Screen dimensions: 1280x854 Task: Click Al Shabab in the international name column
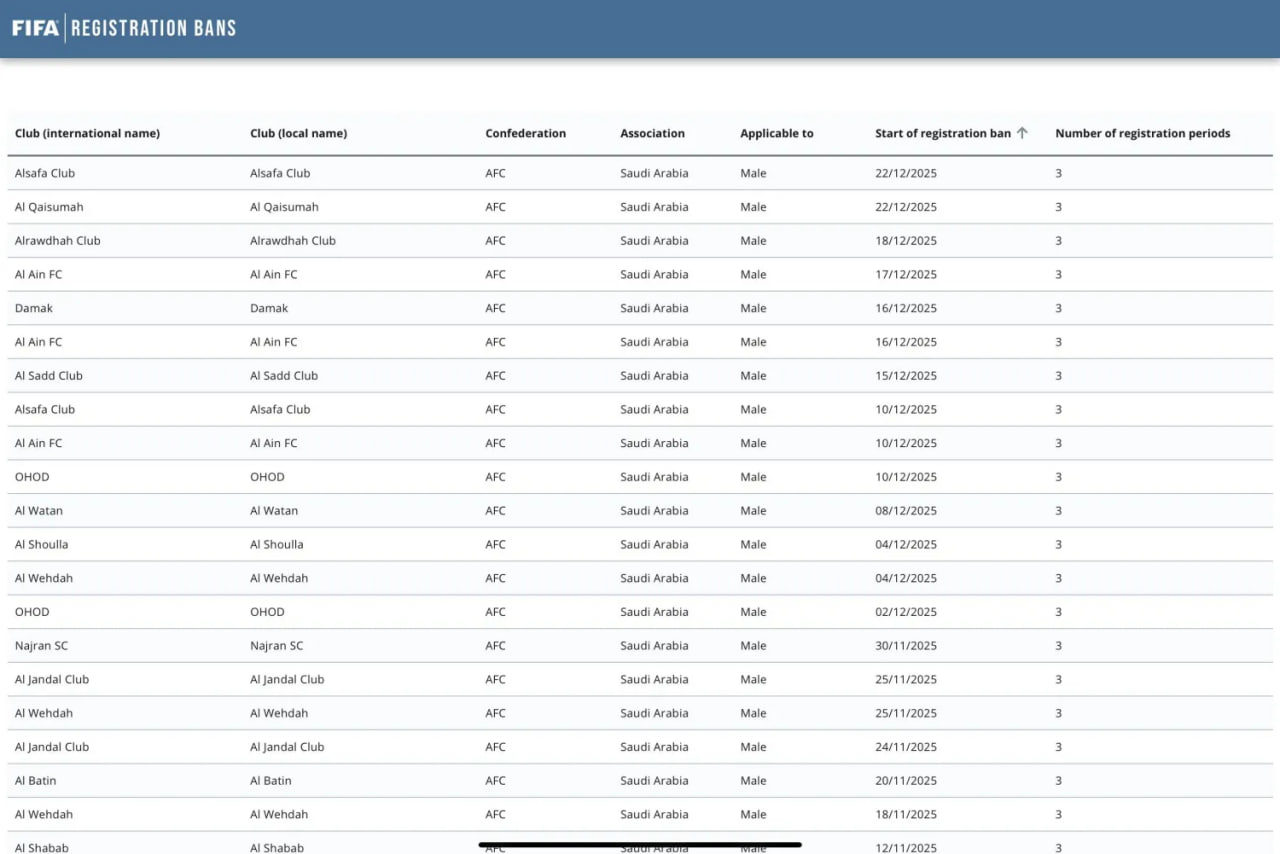(41, 847)
